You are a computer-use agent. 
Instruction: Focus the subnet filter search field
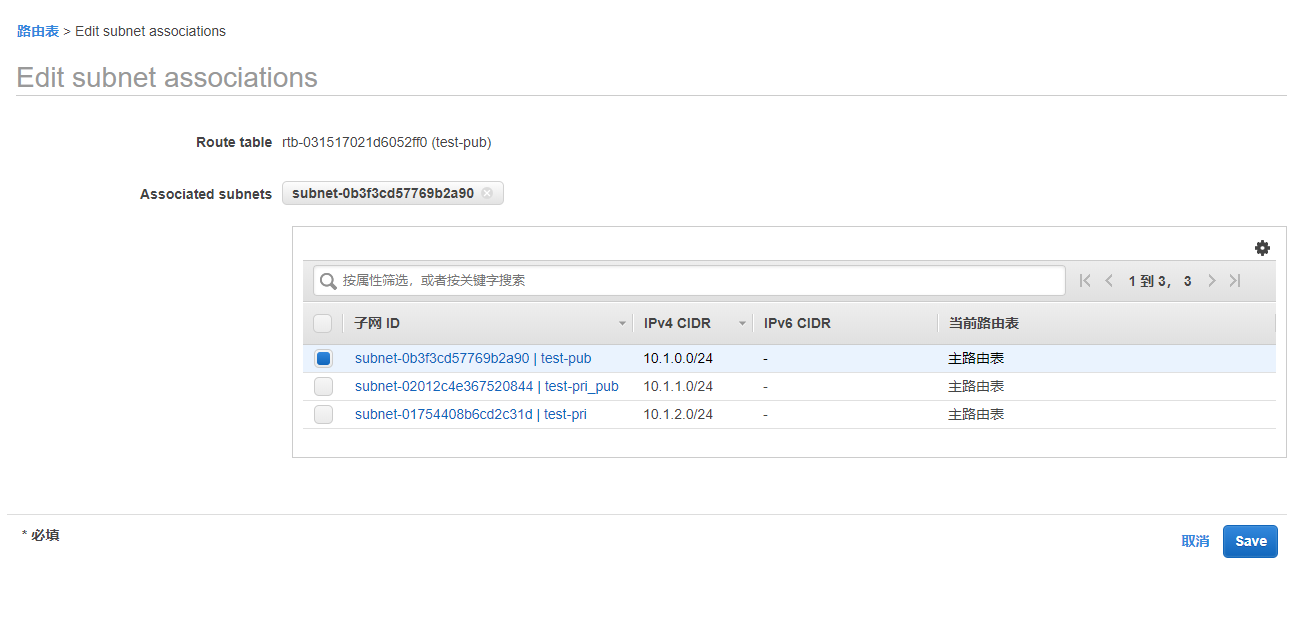pyautogui.click(x=689, y=281)
